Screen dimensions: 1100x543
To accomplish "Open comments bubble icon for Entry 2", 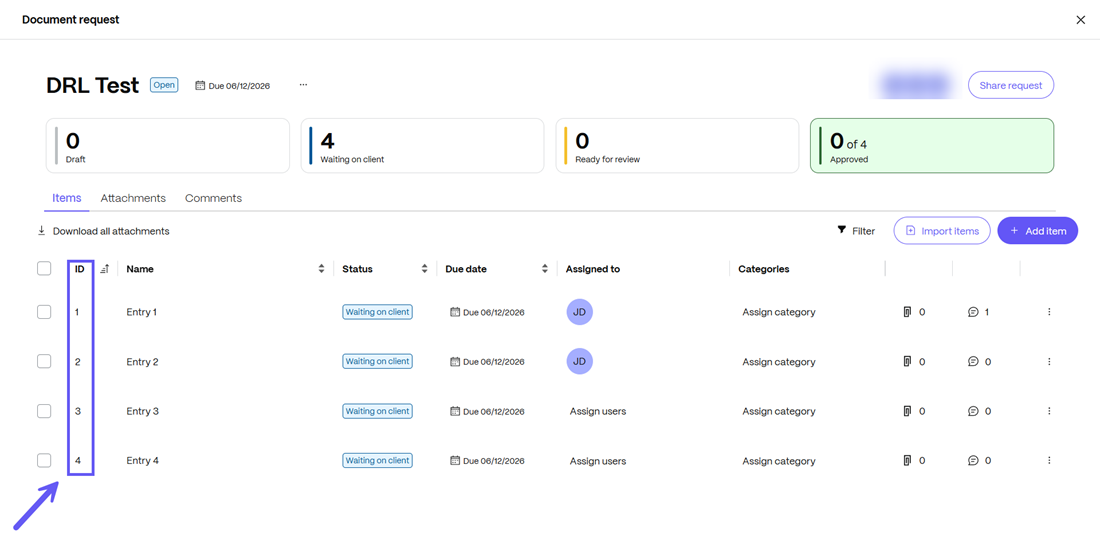I will tap(973, 361).
